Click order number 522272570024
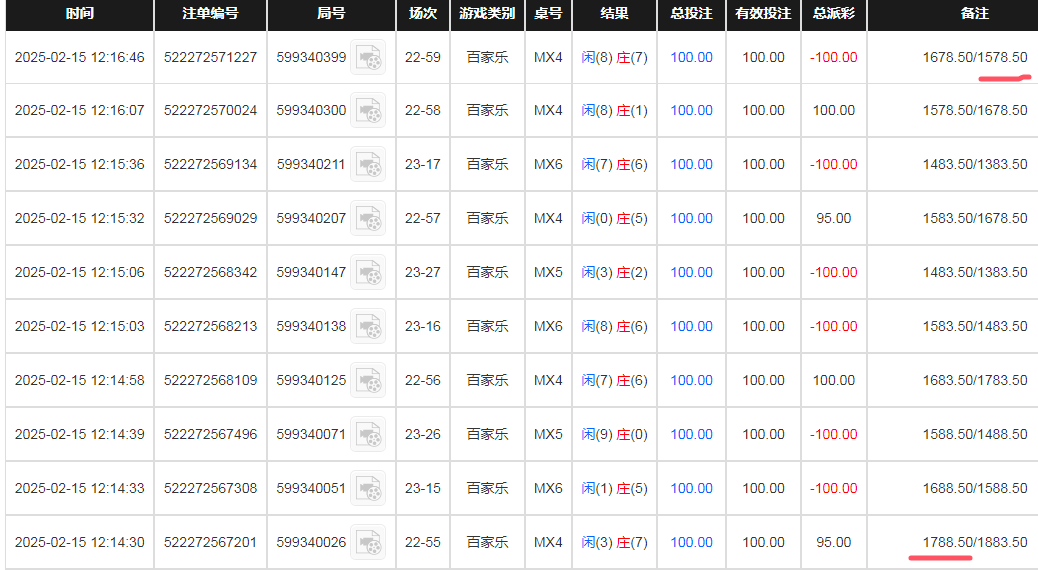Image resolution: width=1038 pixels, height=570 pixels. tap(210, 111)
